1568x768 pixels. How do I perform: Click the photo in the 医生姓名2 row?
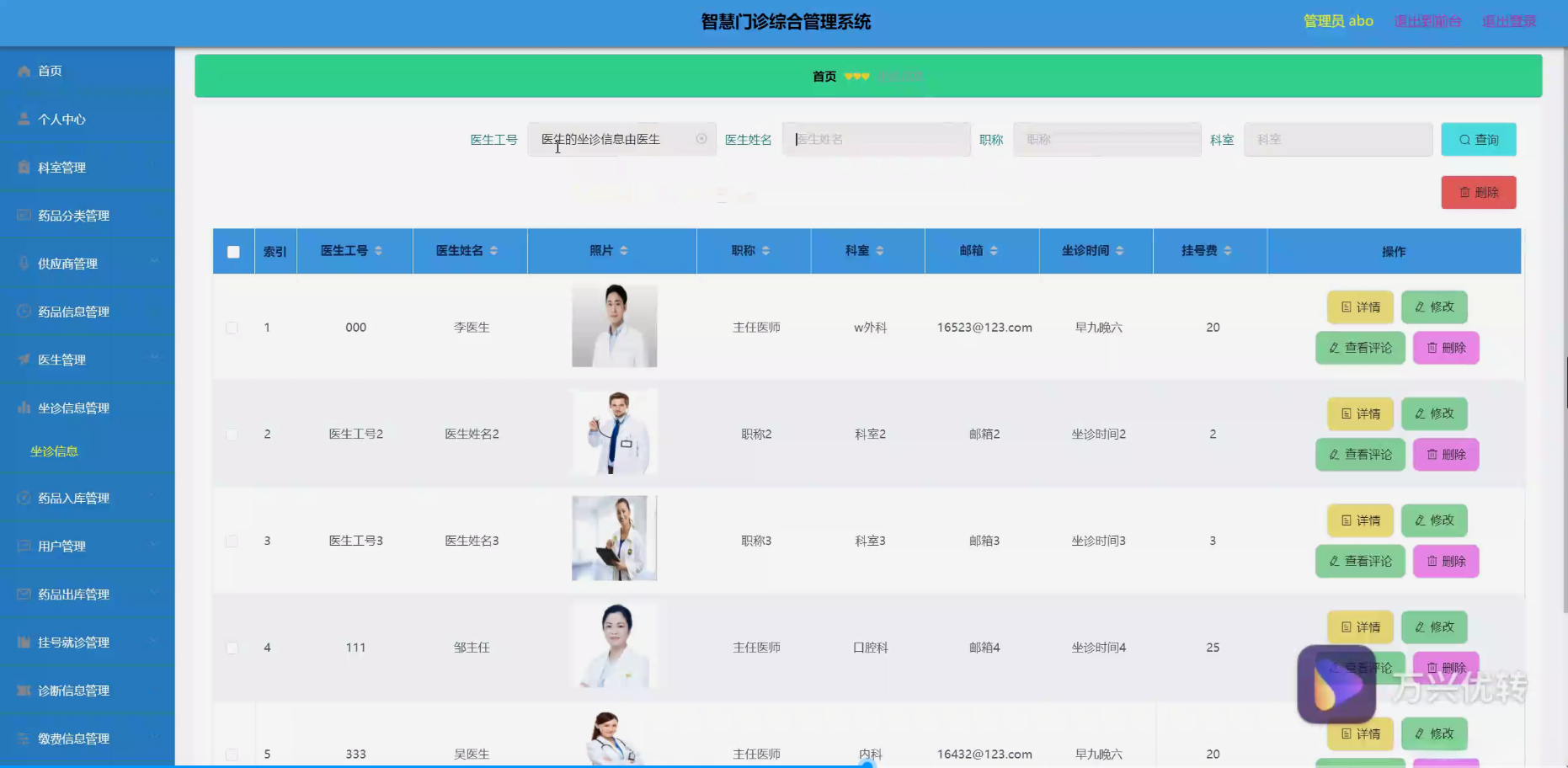(614, 432)
